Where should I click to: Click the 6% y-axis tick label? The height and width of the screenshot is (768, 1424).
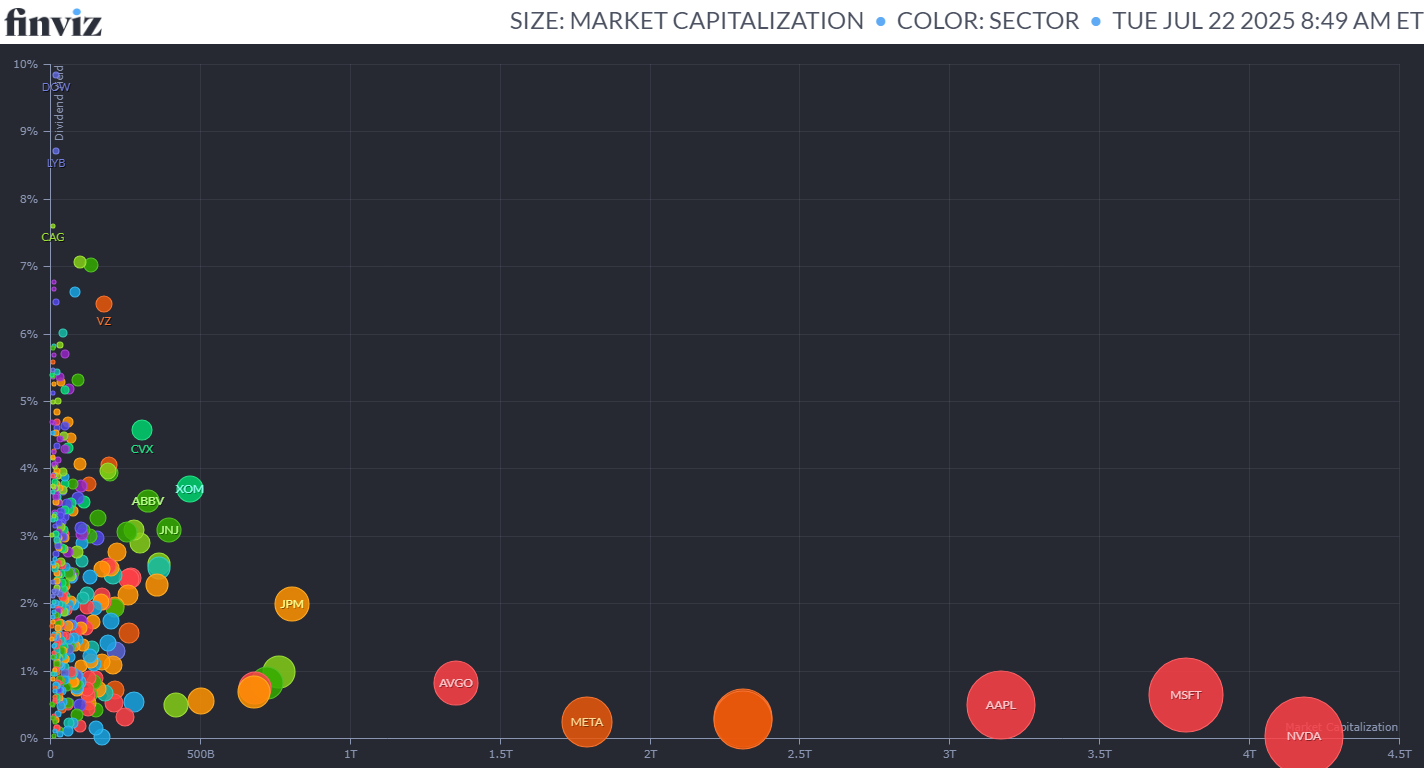(x=29, y=334)
